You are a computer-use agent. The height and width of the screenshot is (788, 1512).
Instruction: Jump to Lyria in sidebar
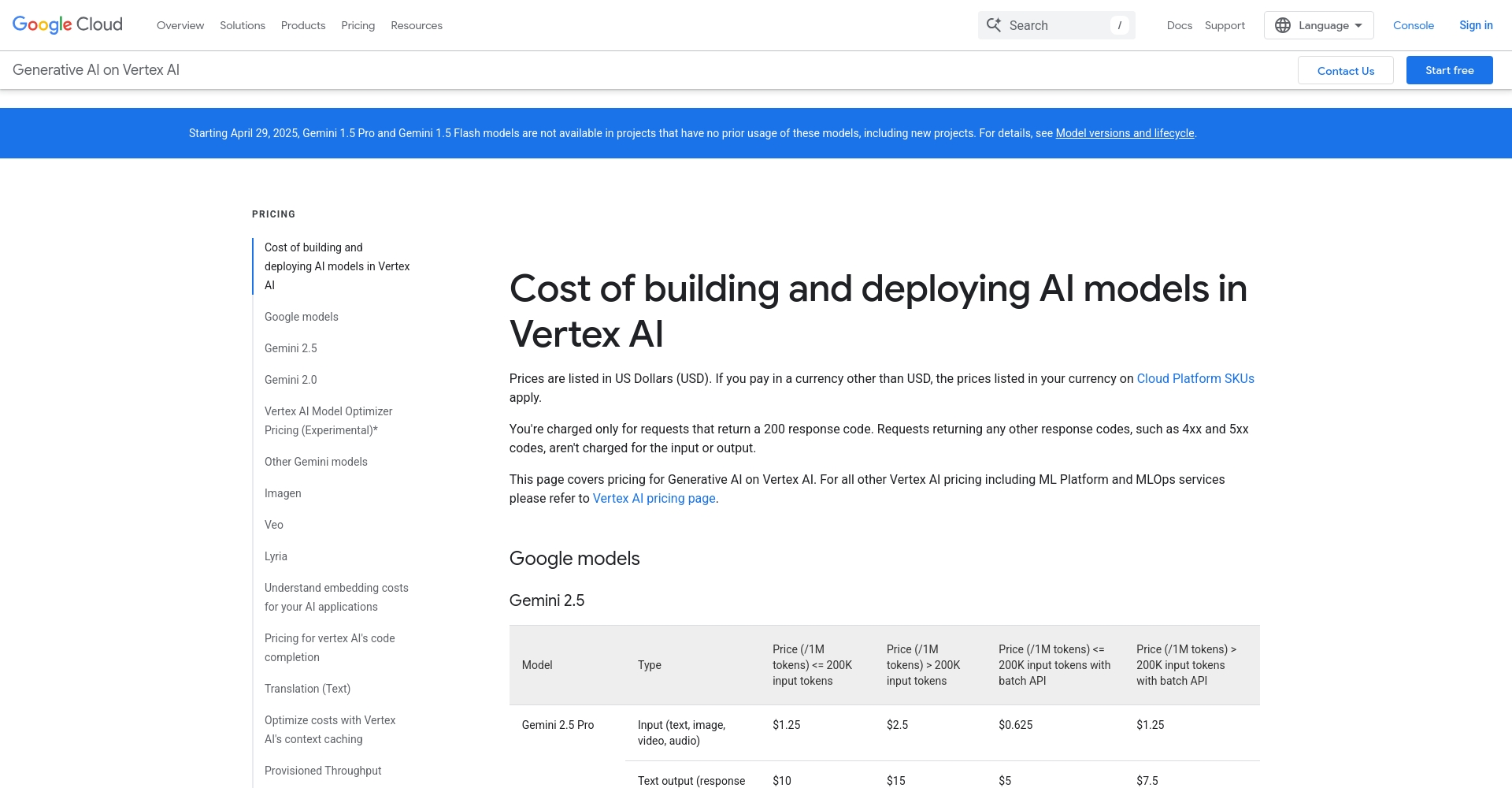click(276, 556)
